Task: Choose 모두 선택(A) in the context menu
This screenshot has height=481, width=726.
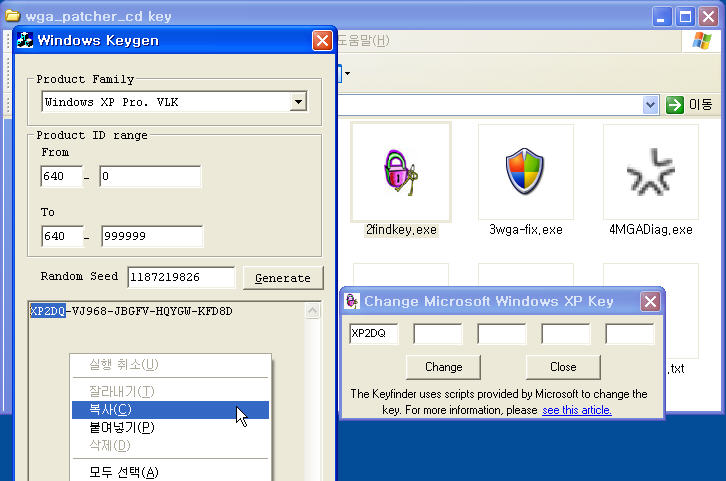Action: click(x=170, y=472)
